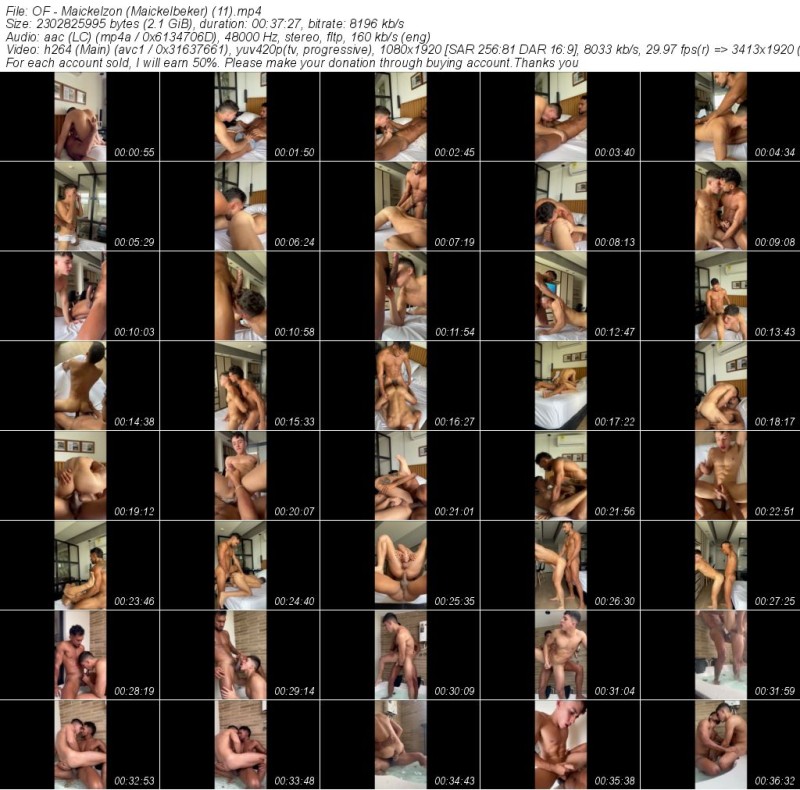Select the thumbnail at 00:27:25
This screenshot has height=790, width=800.
coord(720,566)
